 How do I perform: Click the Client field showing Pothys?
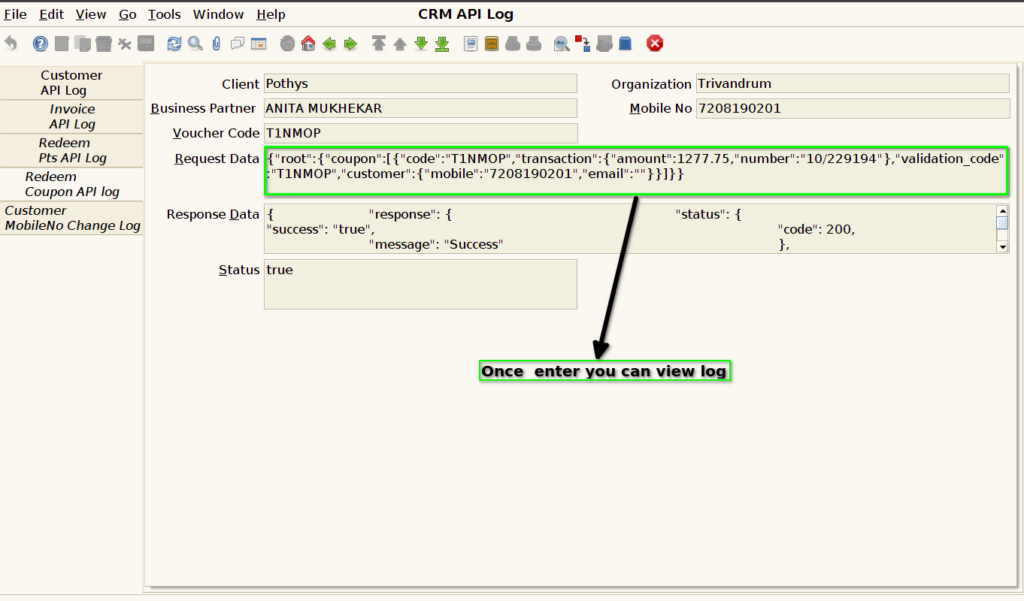pyautogui.click(x=421, y=84)
